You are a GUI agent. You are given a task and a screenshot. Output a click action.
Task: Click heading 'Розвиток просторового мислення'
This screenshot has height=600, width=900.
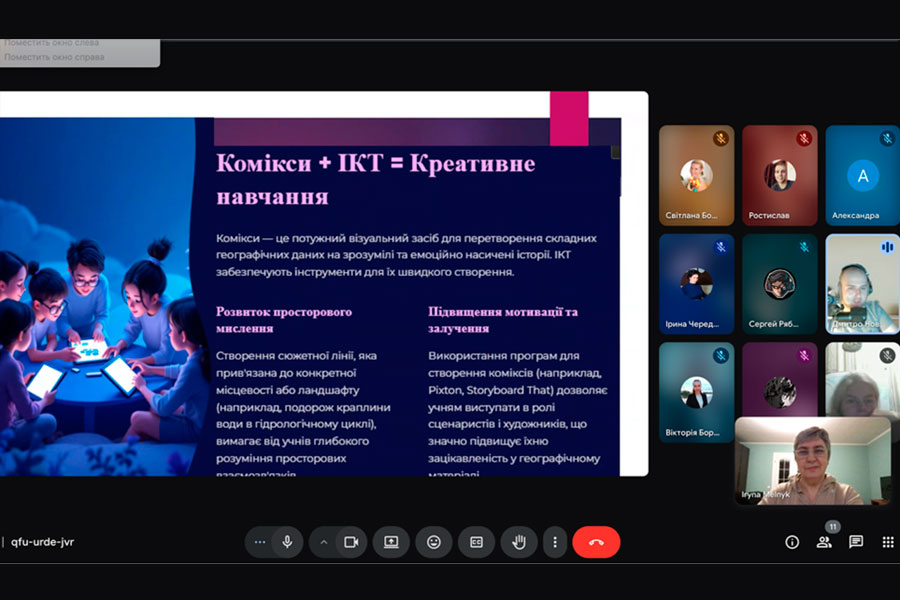coord(284,320)
